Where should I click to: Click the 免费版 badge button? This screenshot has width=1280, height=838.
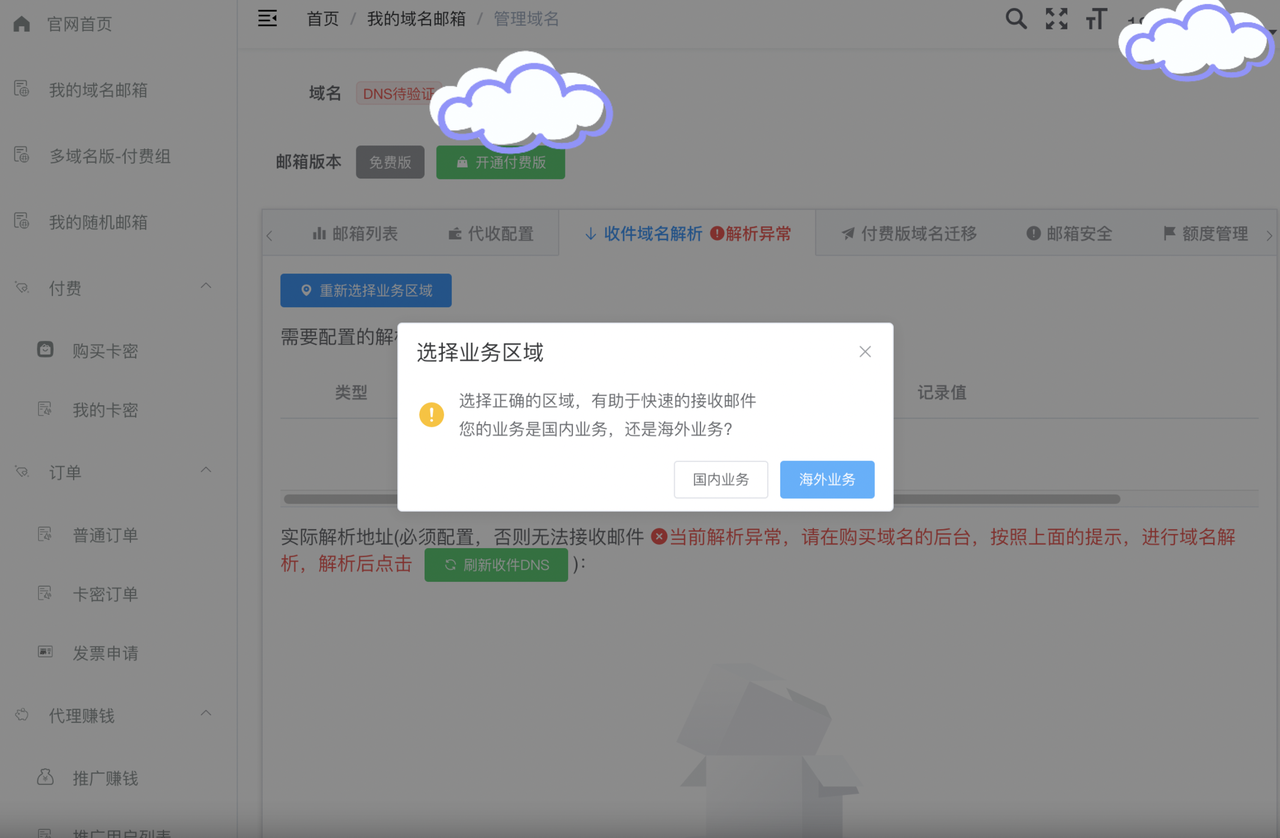390,162
